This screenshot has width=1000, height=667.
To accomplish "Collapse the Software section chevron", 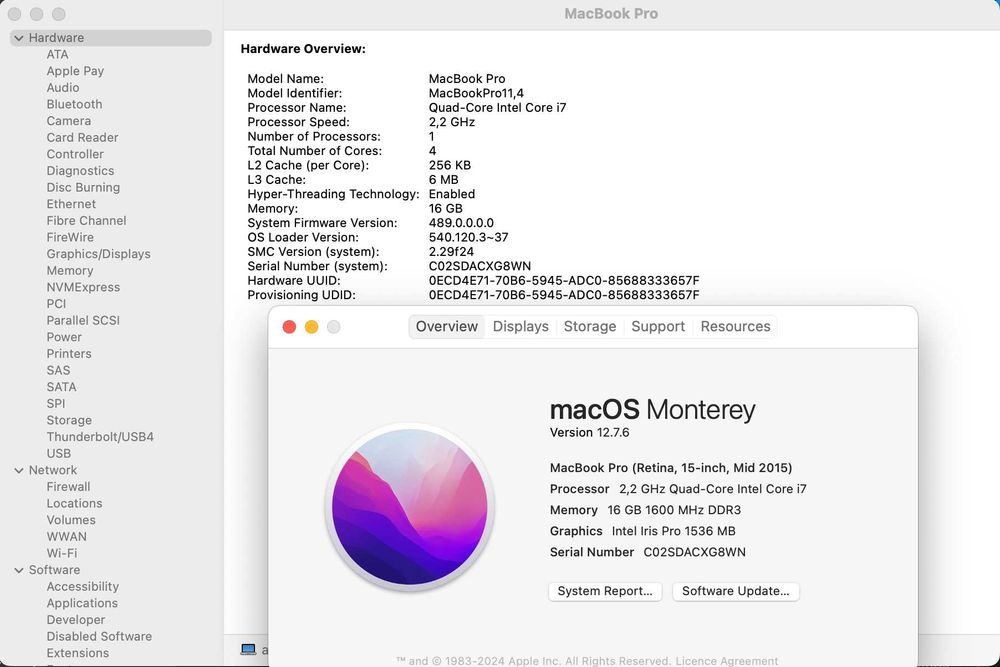I will click(19, 570).
